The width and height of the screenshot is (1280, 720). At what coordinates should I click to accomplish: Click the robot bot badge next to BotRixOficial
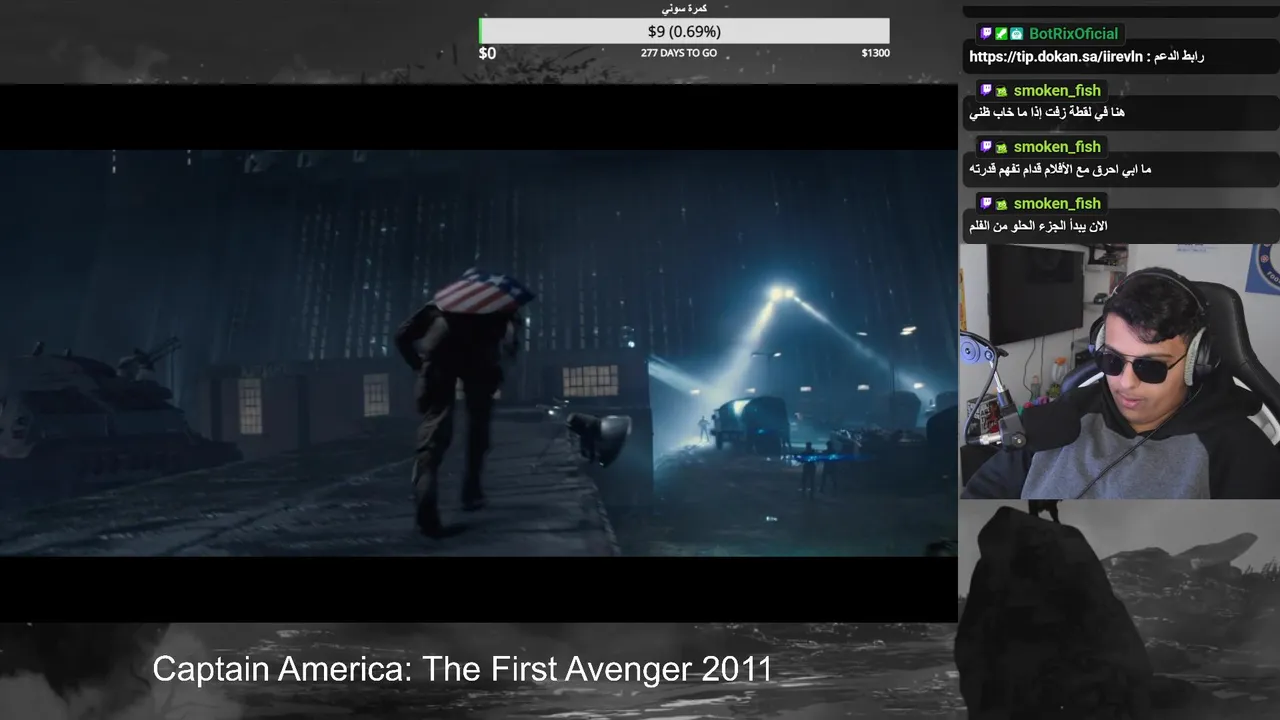[x=1016, y=34]
